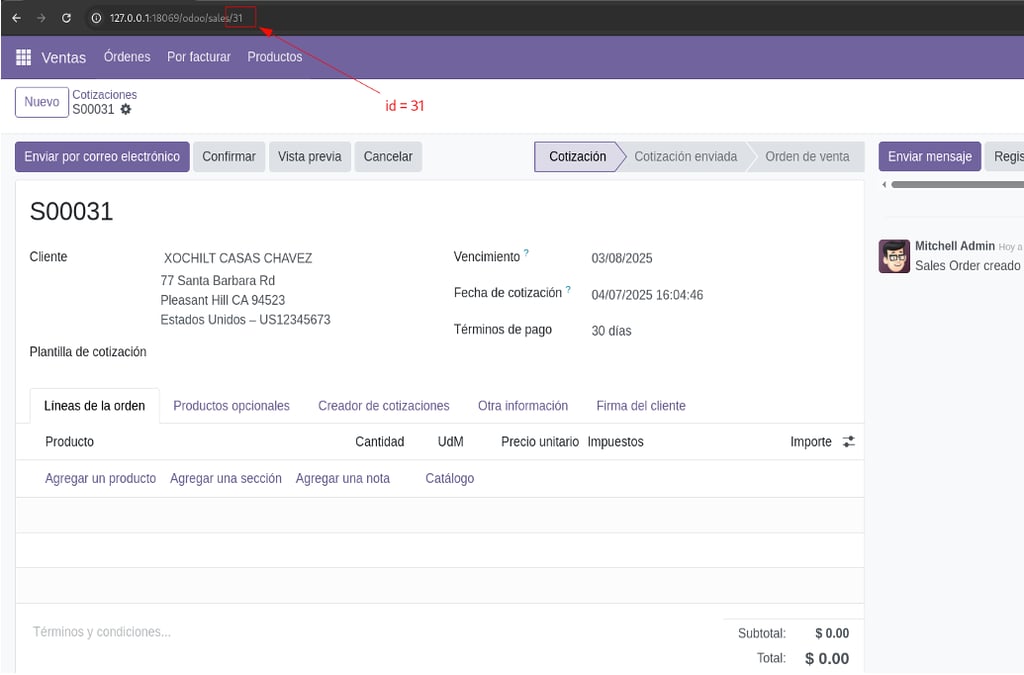Open the Productos menu

(x=274, y=57)
